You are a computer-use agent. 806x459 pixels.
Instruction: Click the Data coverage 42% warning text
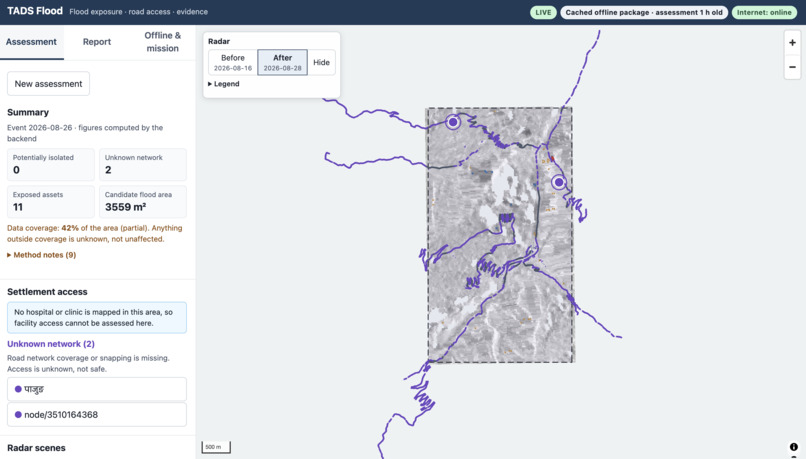pos(95,233)
